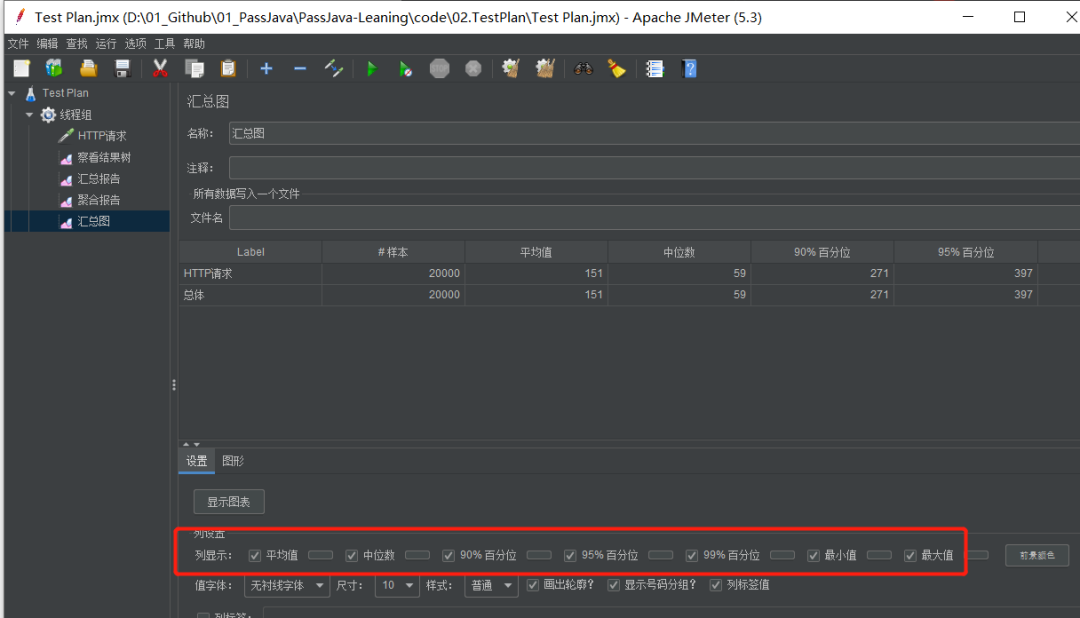Open the Function Helper list icon

(x=654, y=69)
